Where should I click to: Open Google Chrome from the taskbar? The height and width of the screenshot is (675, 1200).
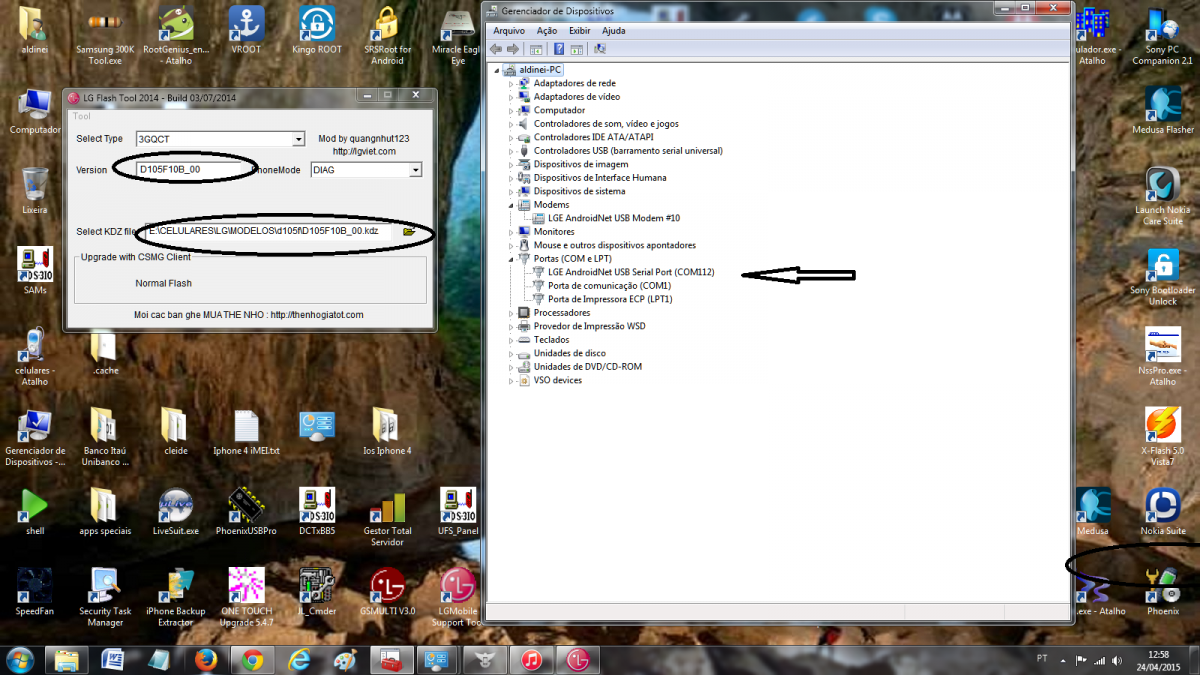[252, 660]
